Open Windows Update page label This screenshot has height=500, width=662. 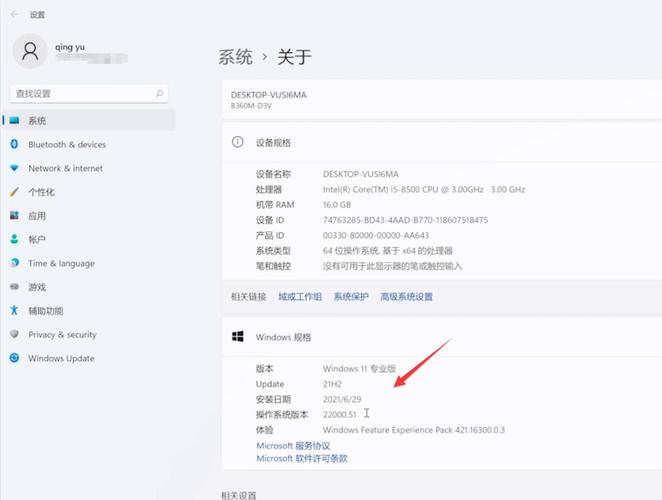click(61, 358)
